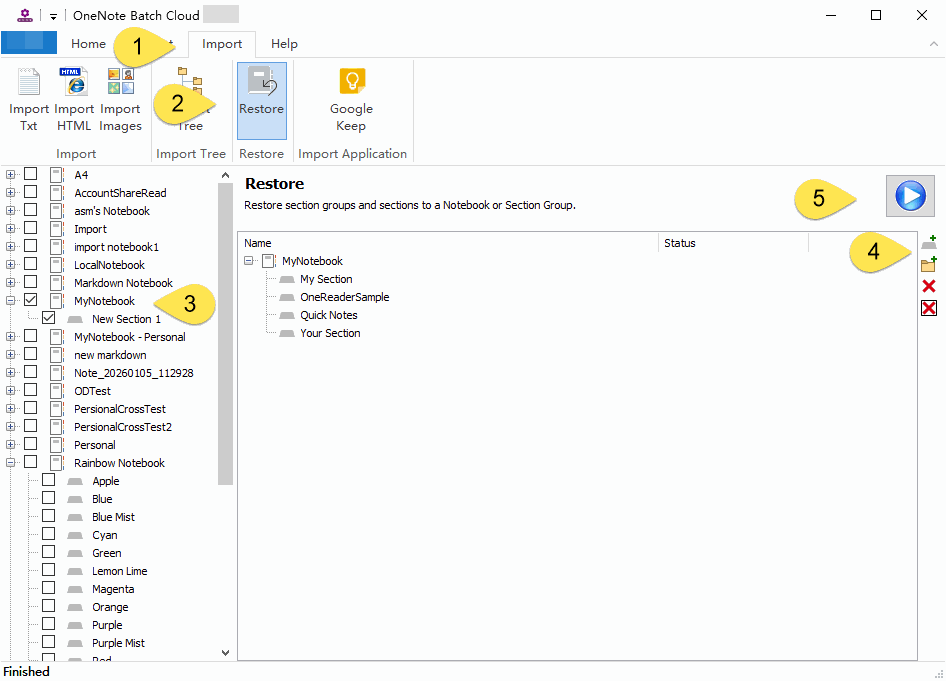Open the Google Keep import
946x681 pixels.
[351, 100]
